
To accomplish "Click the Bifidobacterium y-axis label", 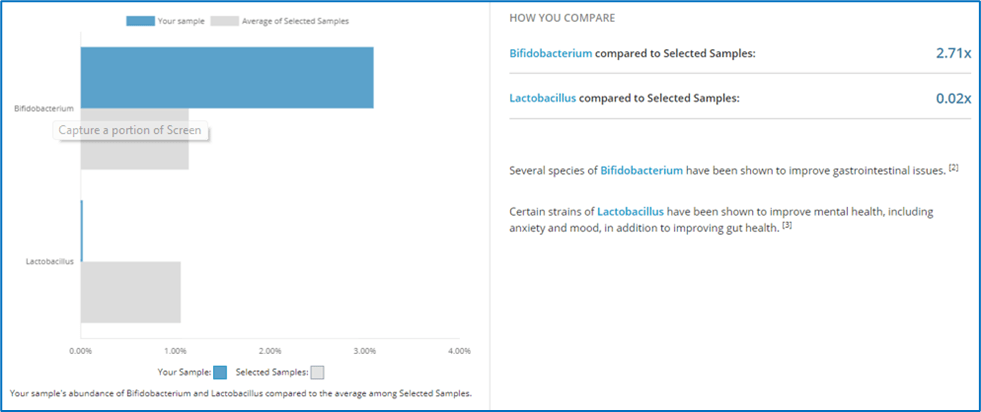I will tap(45, 107).
